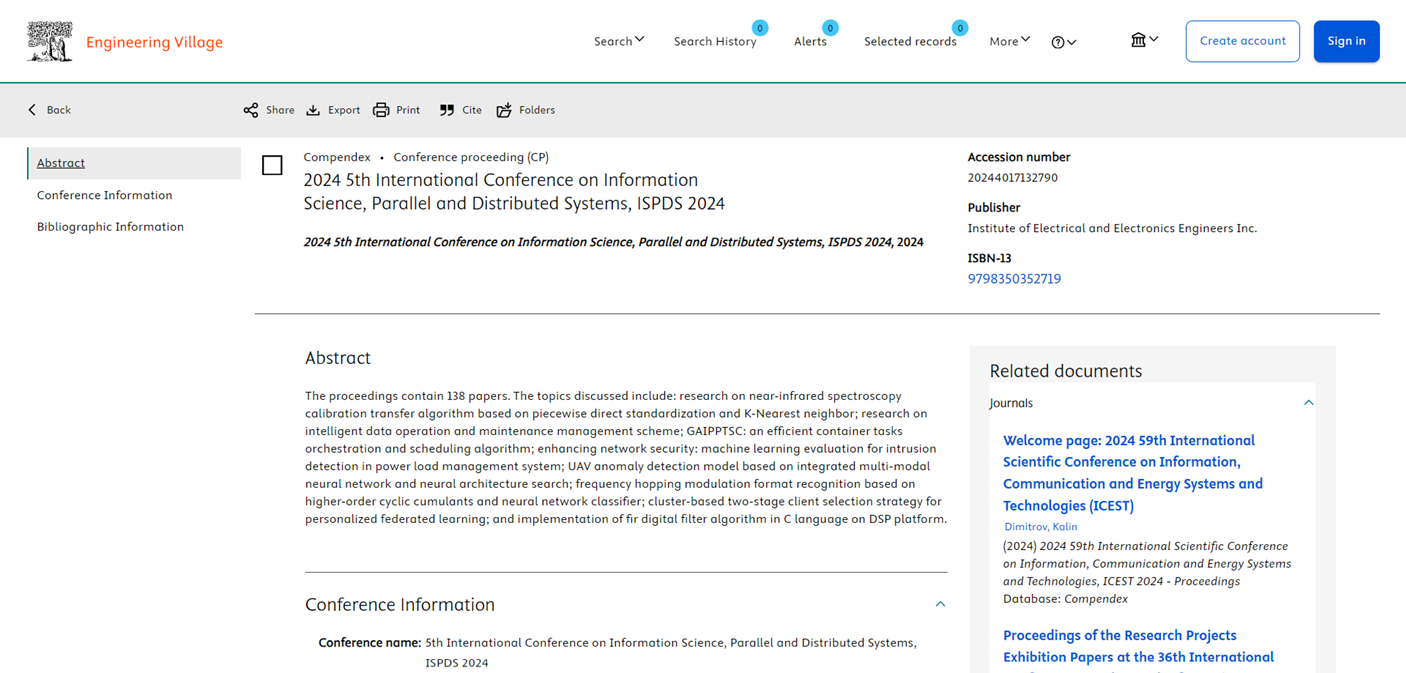This screenshot has width=1406, height=673.
Task: Click the Elsevier tree logo
Action: pos(50,41)
